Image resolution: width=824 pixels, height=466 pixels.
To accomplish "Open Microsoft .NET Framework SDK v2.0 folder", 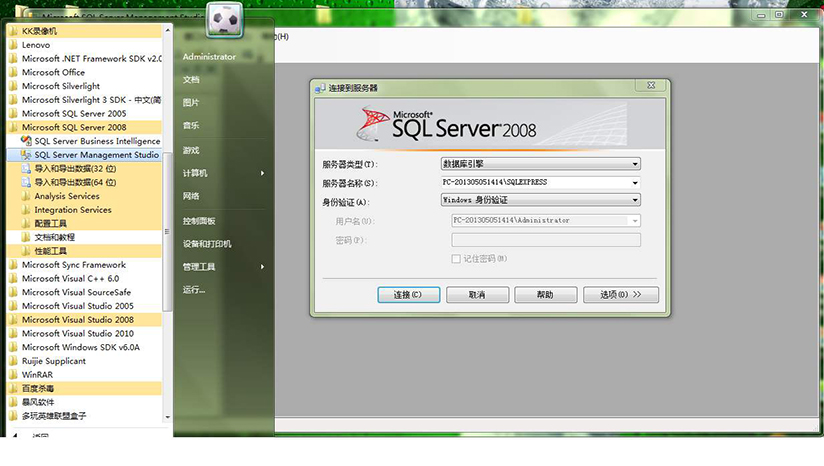I will point(84,58).
